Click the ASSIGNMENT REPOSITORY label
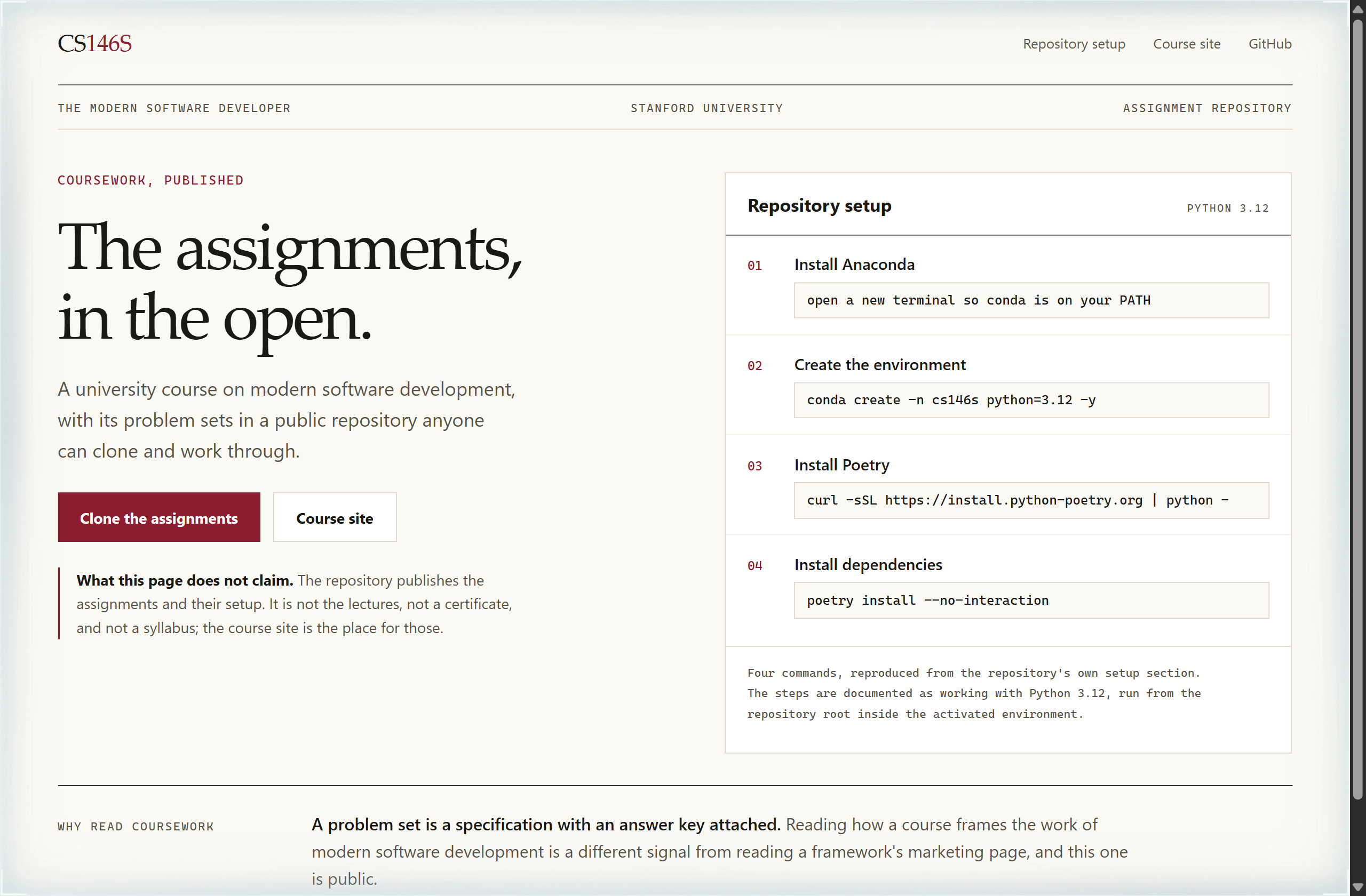This screenshot has width=1366, height=896. 1207,108
